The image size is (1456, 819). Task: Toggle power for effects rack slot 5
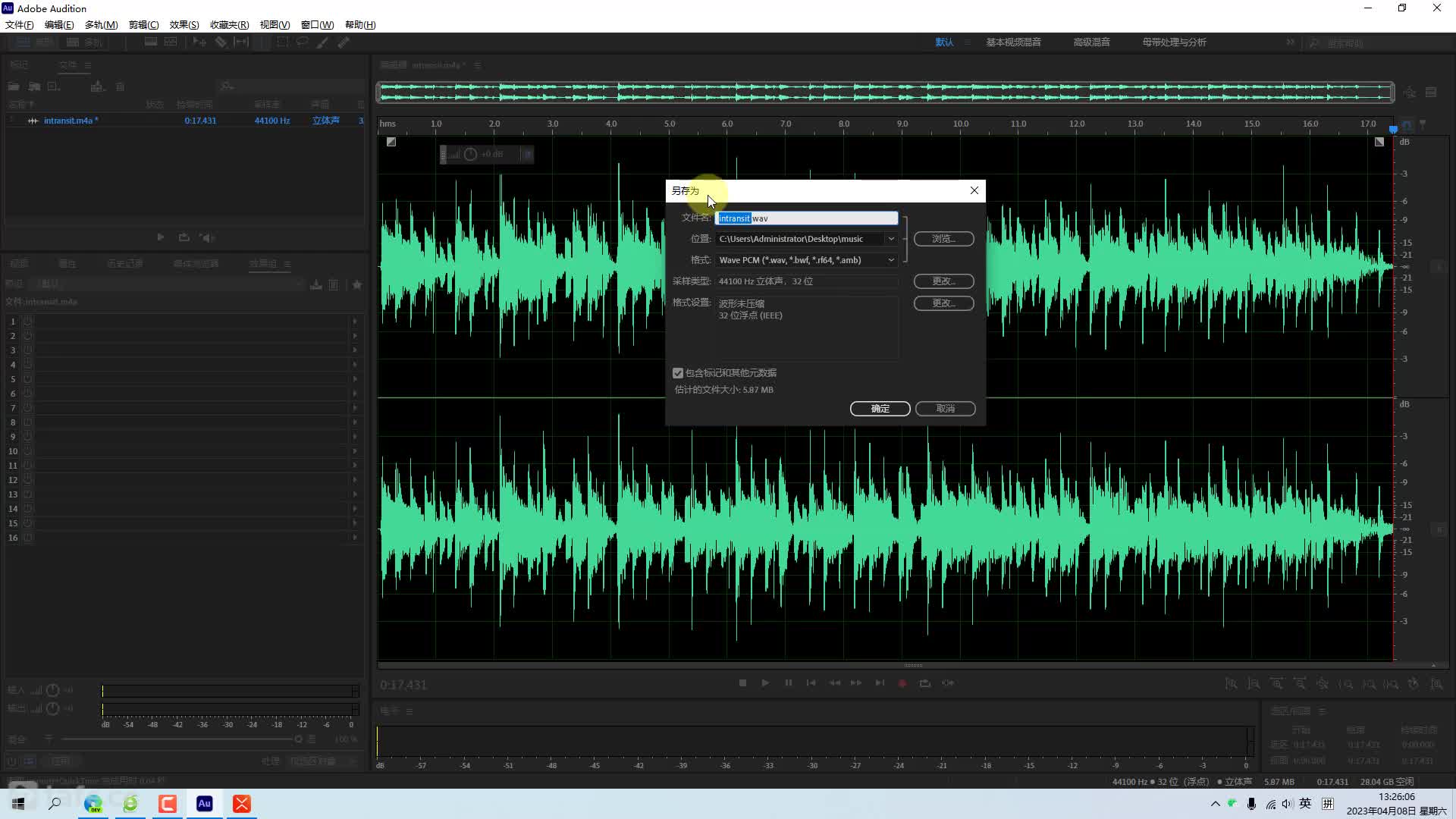tap(28, 379)
